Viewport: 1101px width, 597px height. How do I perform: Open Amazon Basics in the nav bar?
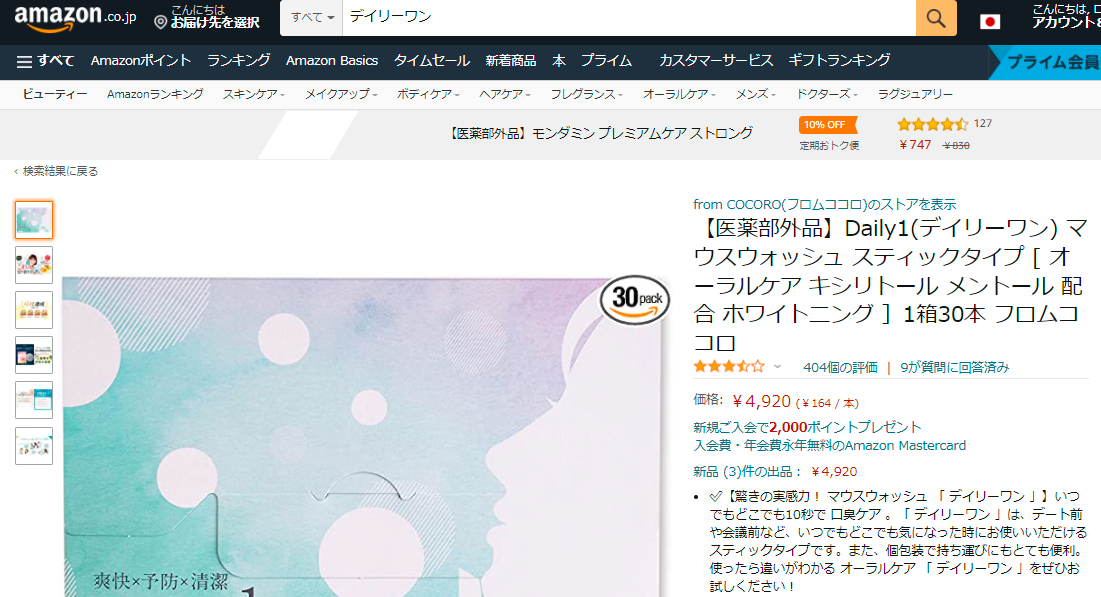332,61
